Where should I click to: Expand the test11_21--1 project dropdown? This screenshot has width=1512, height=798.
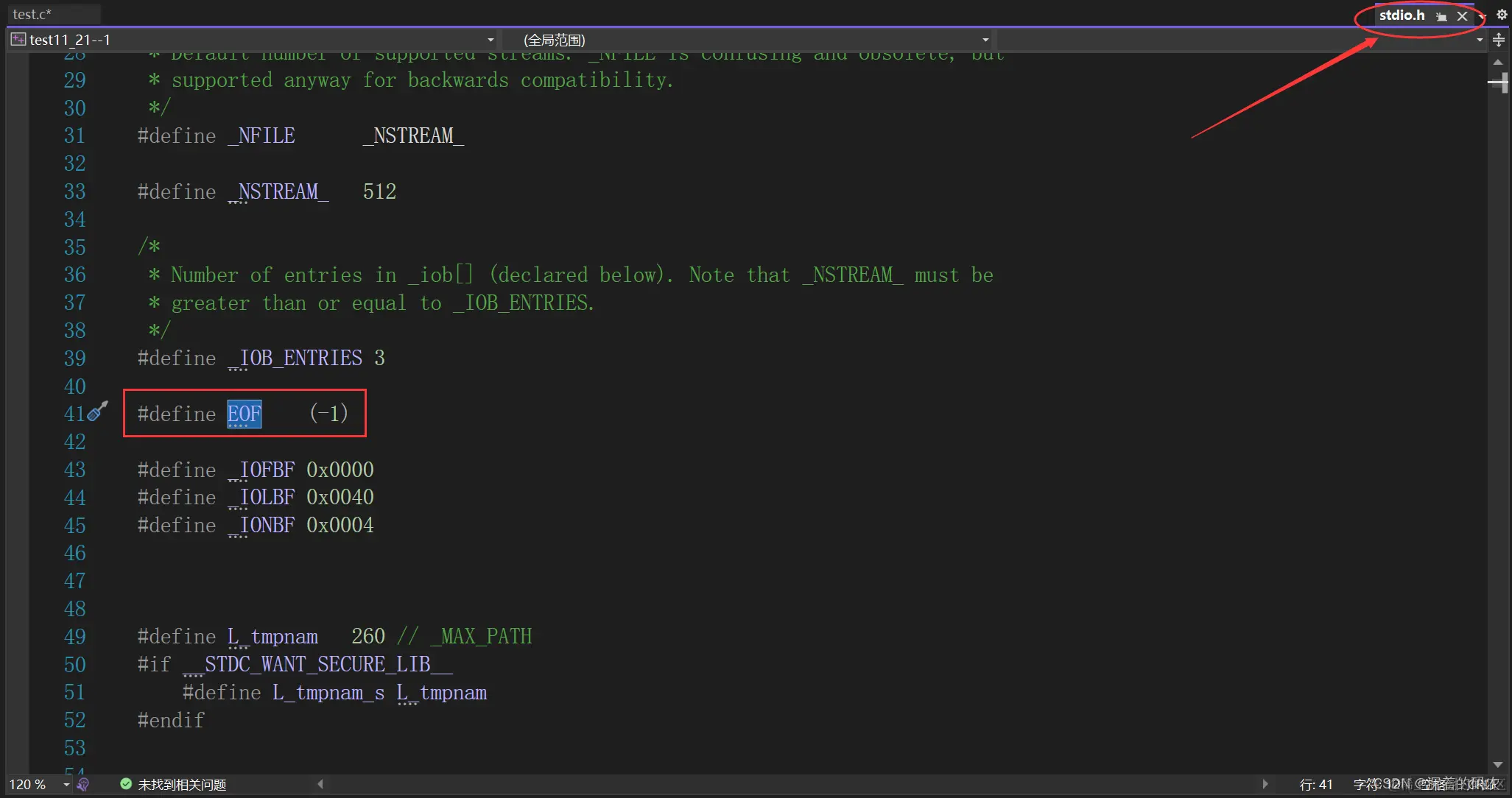coord(490,40)
